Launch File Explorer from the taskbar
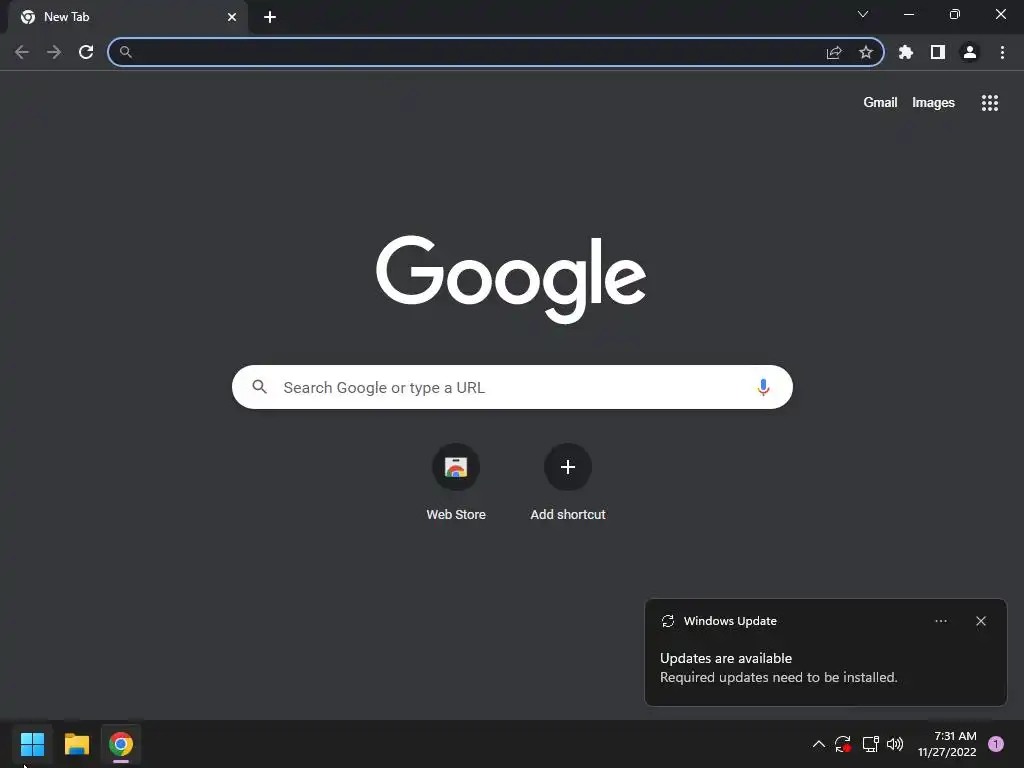 (77, 744)
